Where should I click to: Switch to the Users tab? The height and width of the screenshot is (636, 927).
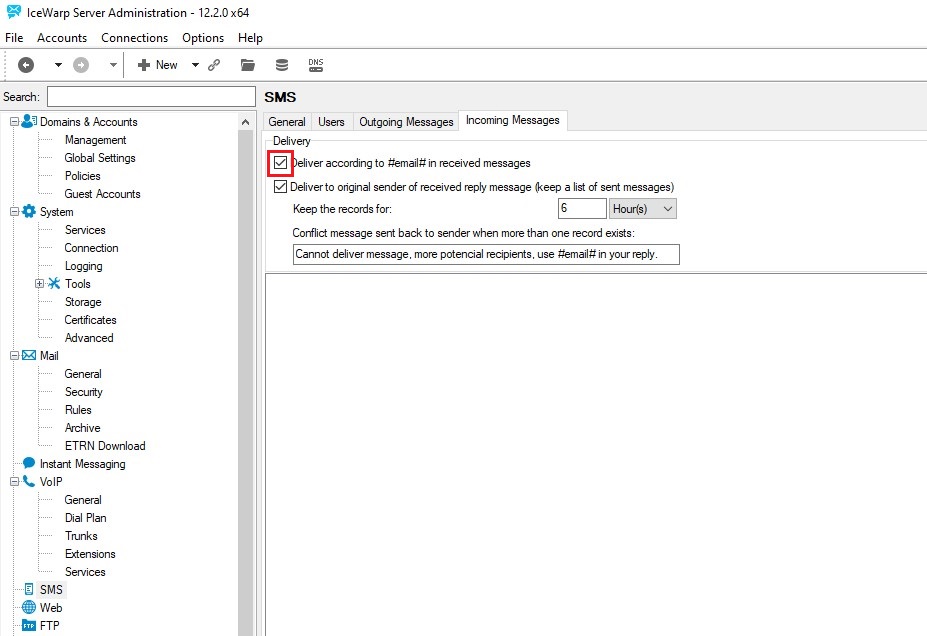tap(331, 122)
